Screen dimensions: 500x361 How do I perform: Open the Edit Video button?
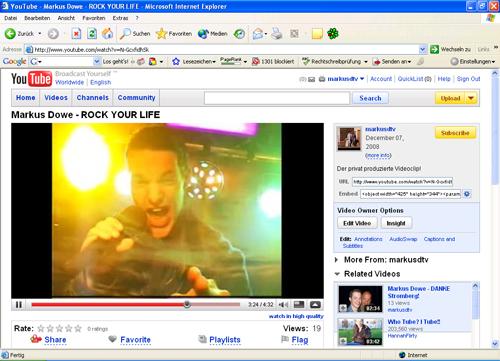(357, 223)
